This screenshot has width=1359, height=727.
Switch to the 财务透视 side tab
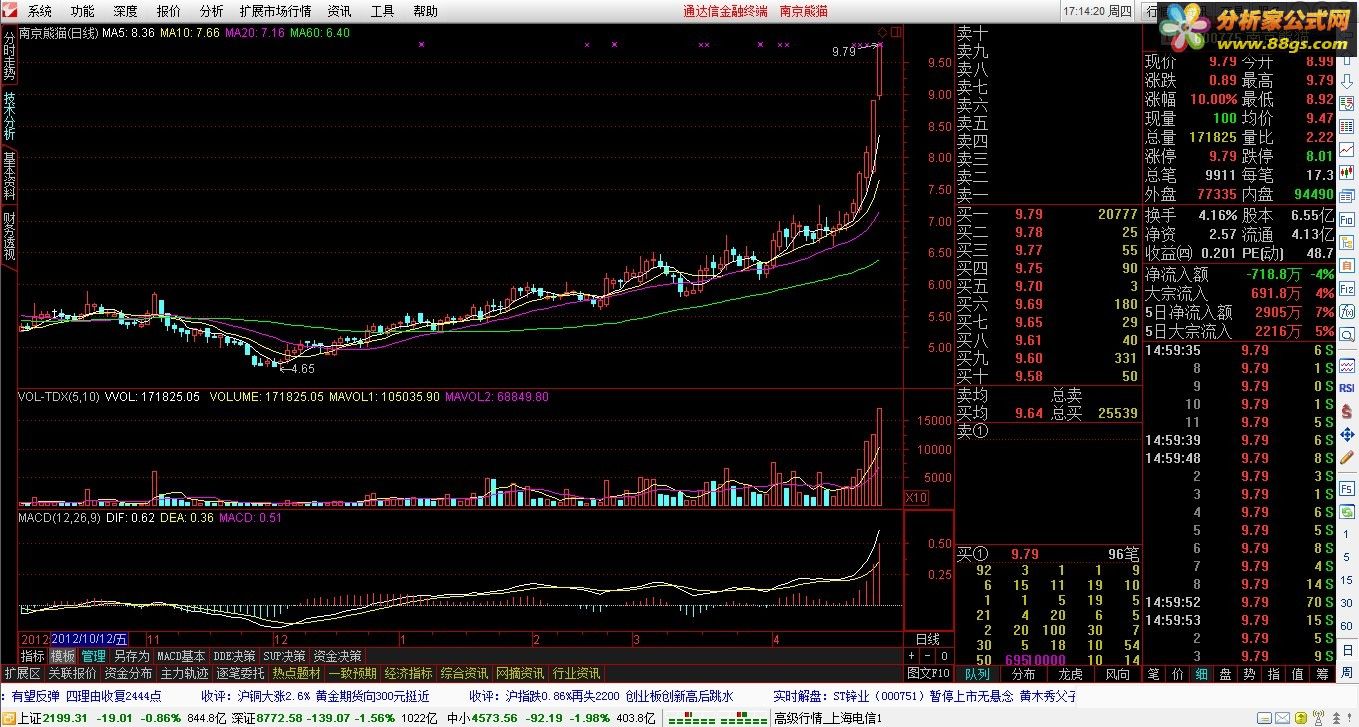click(x=9, y=236)
